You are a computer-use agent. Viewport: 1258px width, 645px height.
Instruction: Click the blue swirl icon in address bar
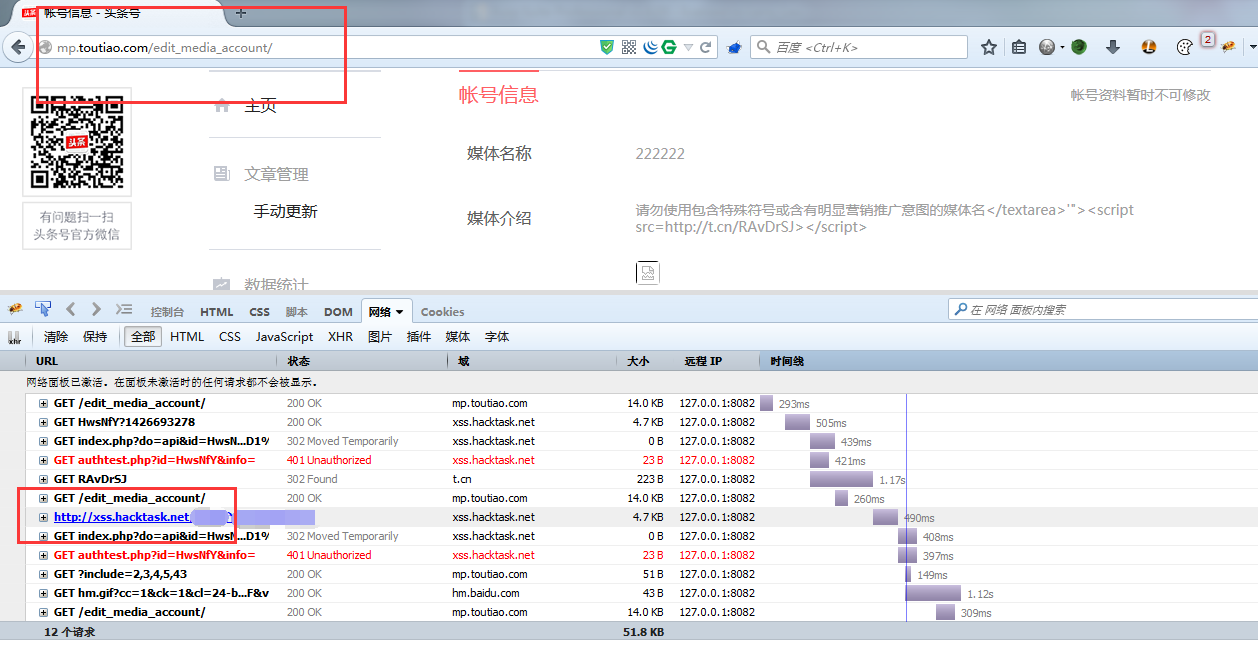(x=650, y=47)
